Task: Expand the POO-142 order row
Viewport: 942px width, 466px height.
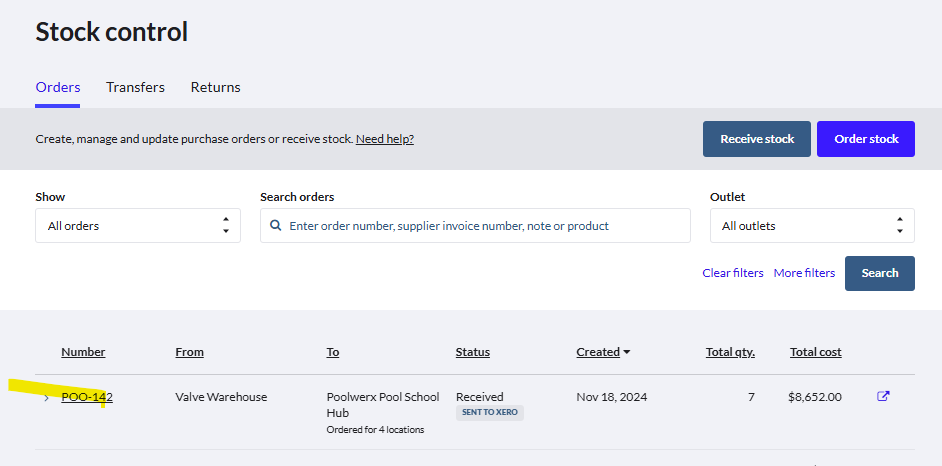Action: (x=46, y=398)
